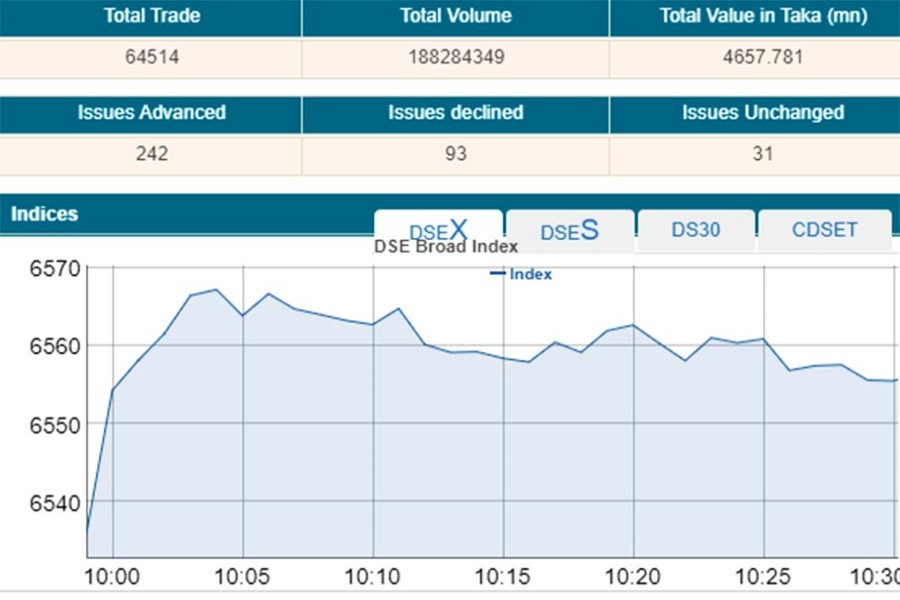Select the 4657.781 total value cell

click(762, 57)
